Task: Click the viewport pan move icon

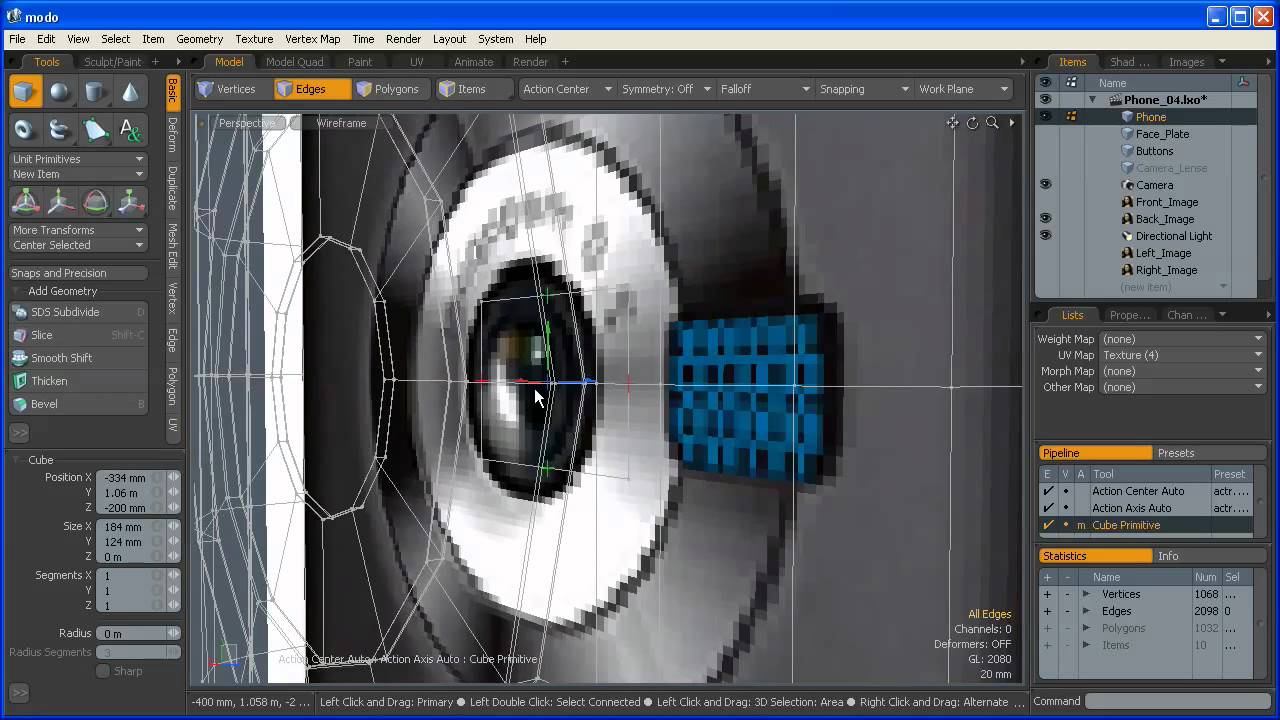Action: [952, 123]
